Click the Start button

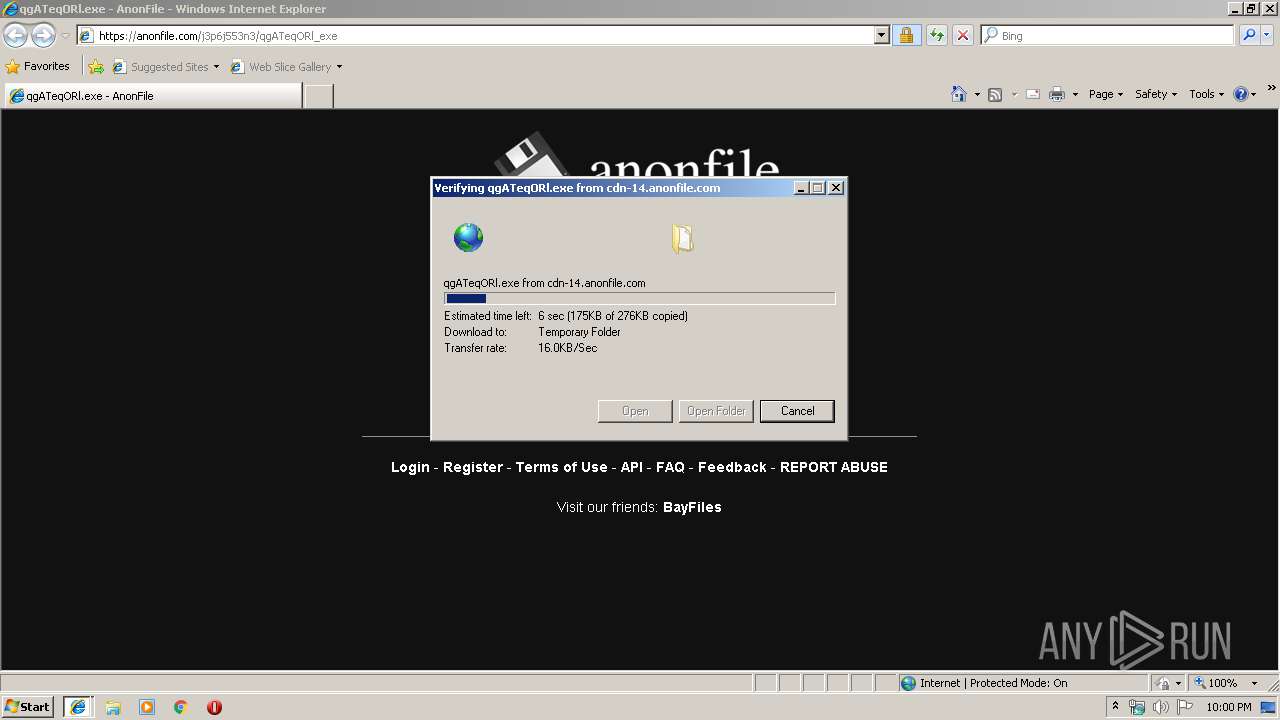click(x=28, y=707)
